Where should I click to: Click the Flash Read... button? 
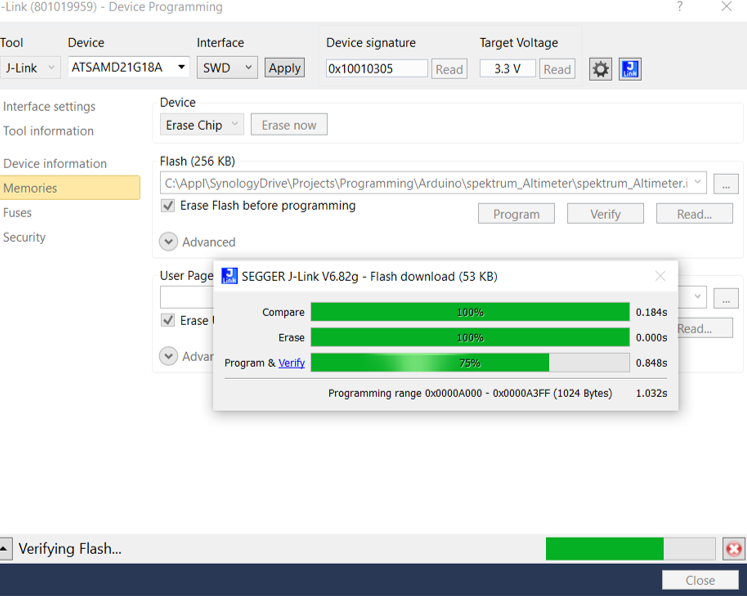tap(694, 214)
